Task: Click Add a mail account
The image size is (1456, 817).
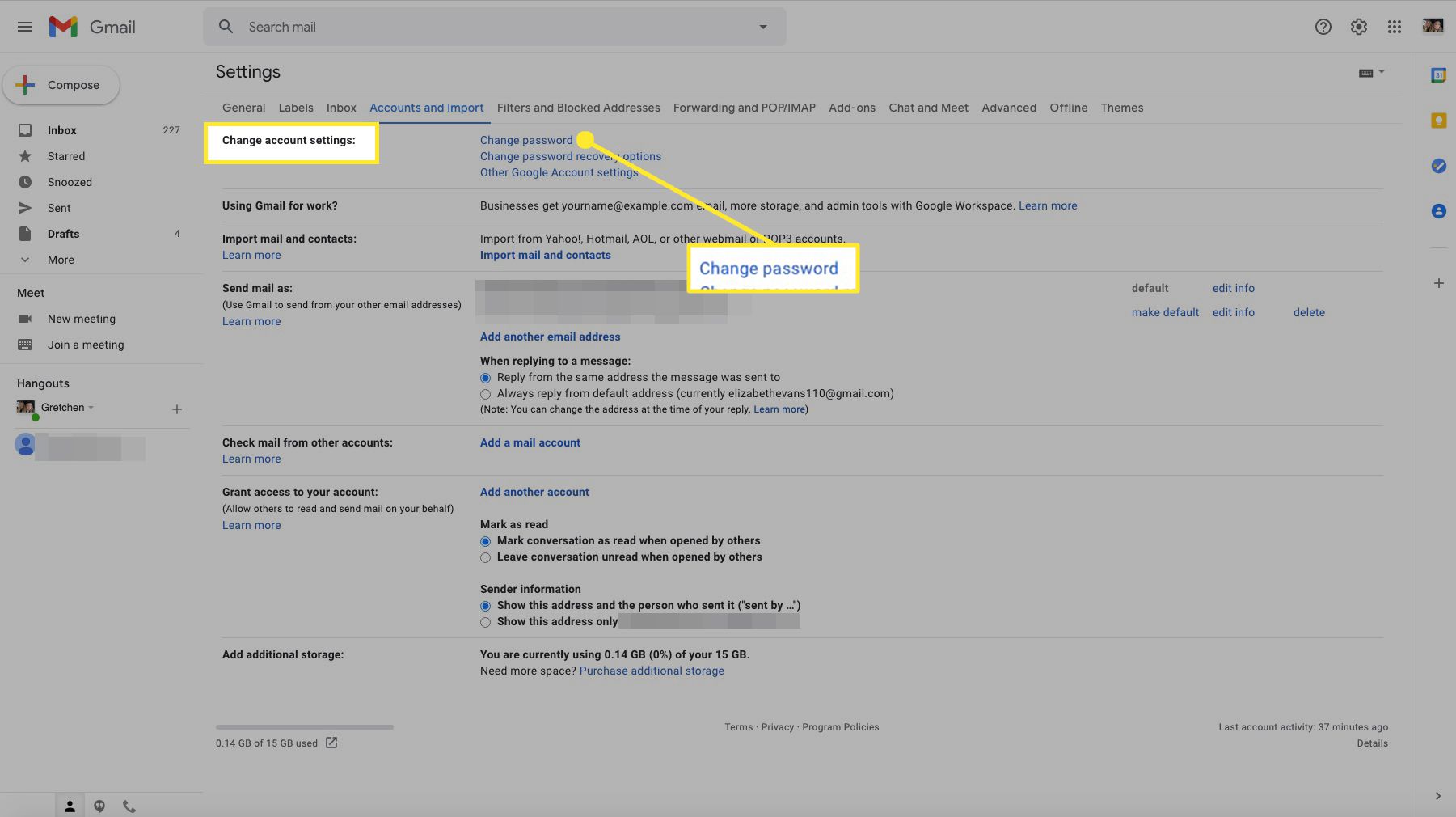Action: [530, 442]
